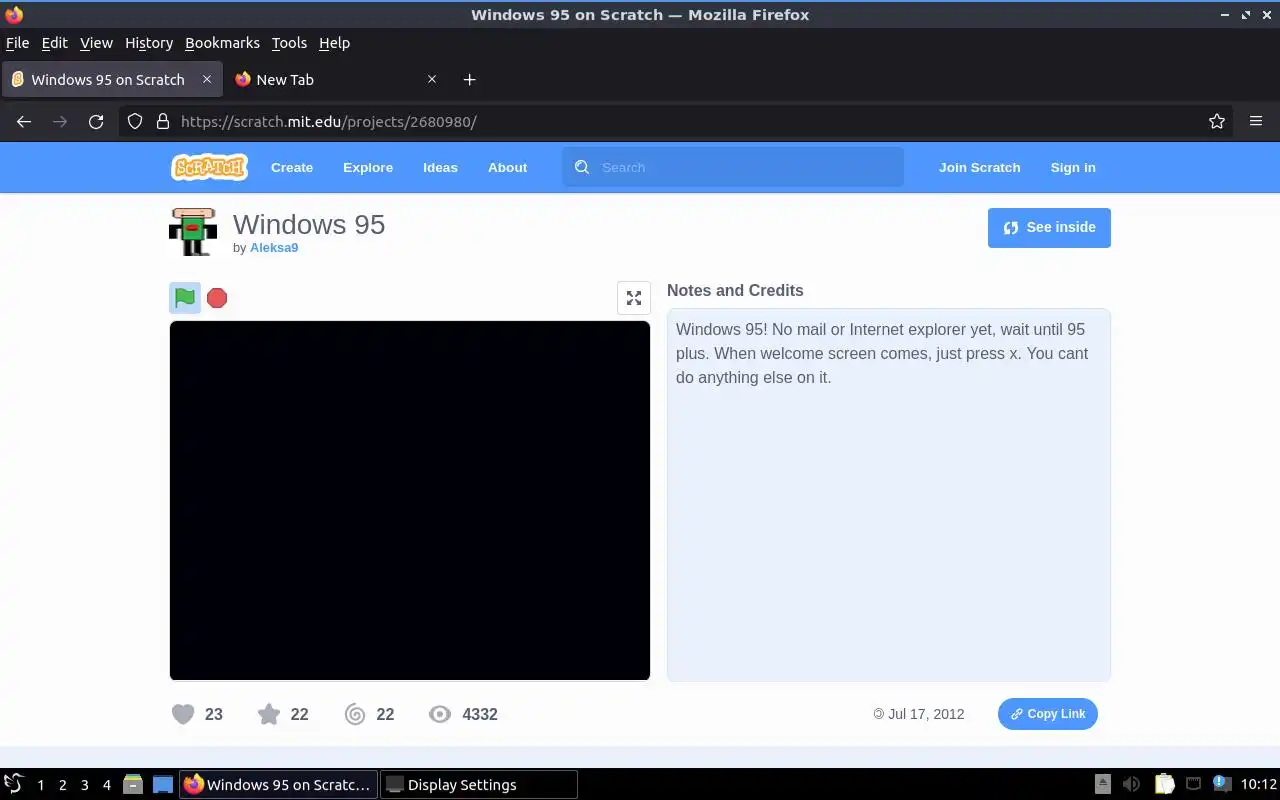The height and width of the screenshot is (800, 1280).
Task: Open About in the Scratch navigation
Action: pos(507,167)
